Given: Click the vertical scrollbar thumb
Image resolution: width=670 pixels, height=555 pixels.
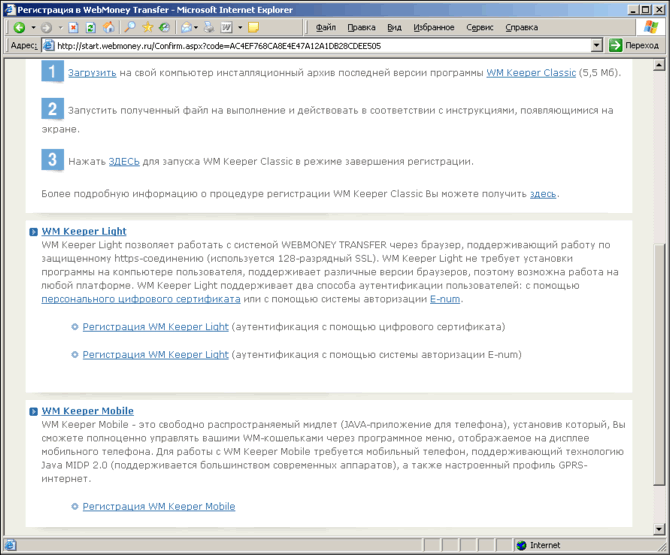Looking at the screenshot, I should coord(659,364).
